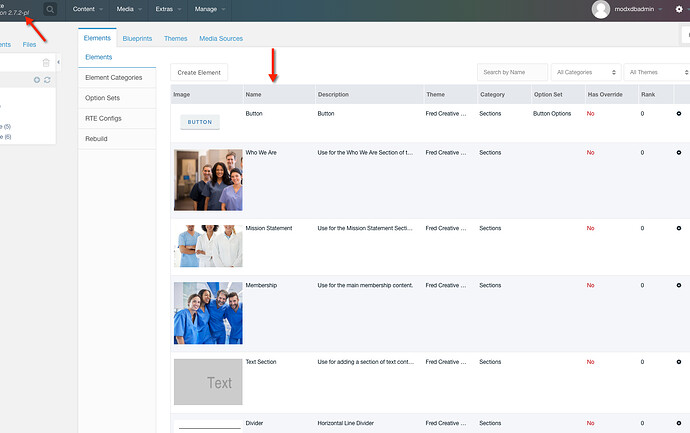Click the 'Sections' category in Membership row
Viewport: 690px width, 433px height.
pos(490,286)
